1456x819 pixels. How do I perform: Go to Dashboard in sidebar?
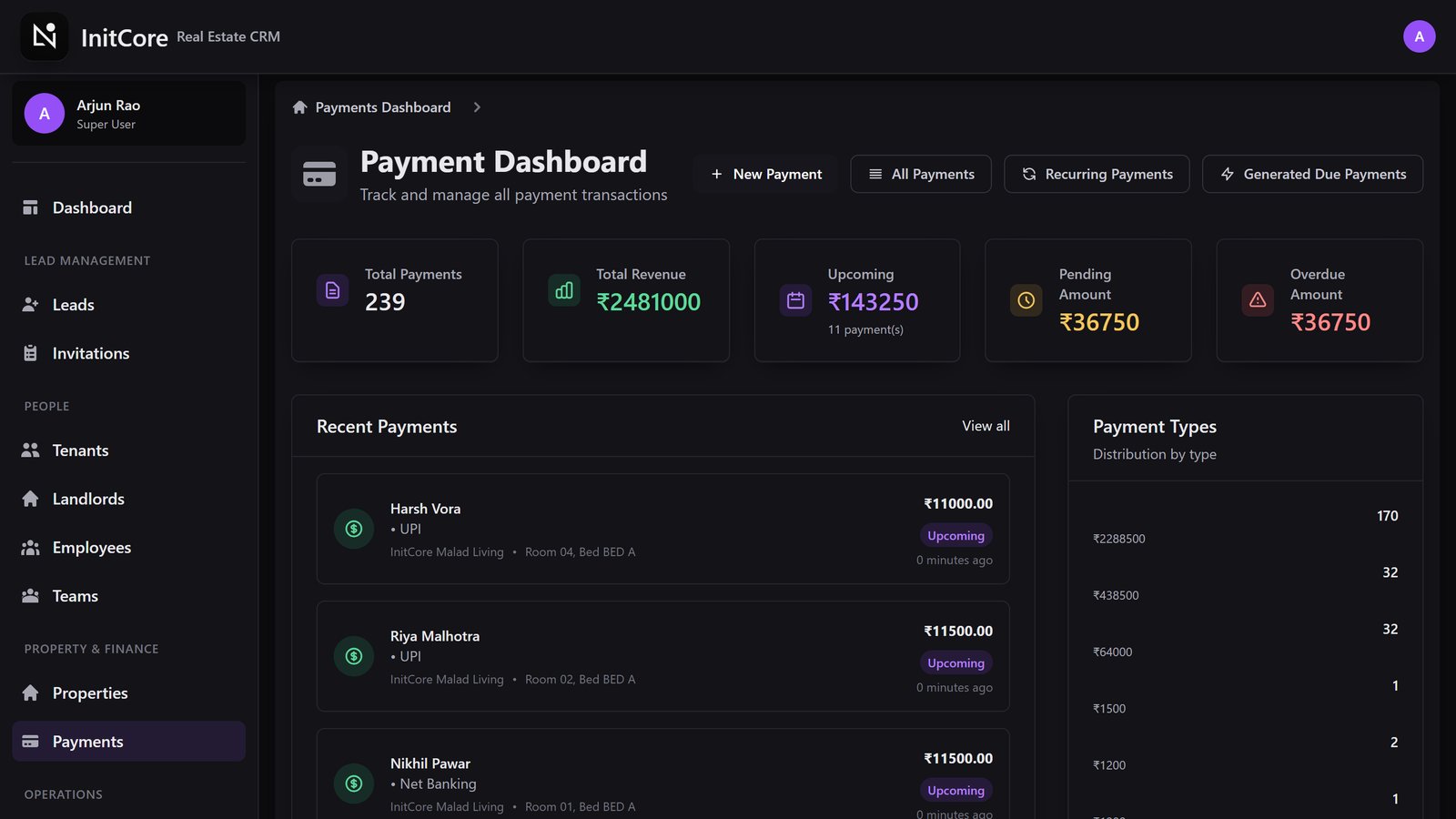coord(129,207)
